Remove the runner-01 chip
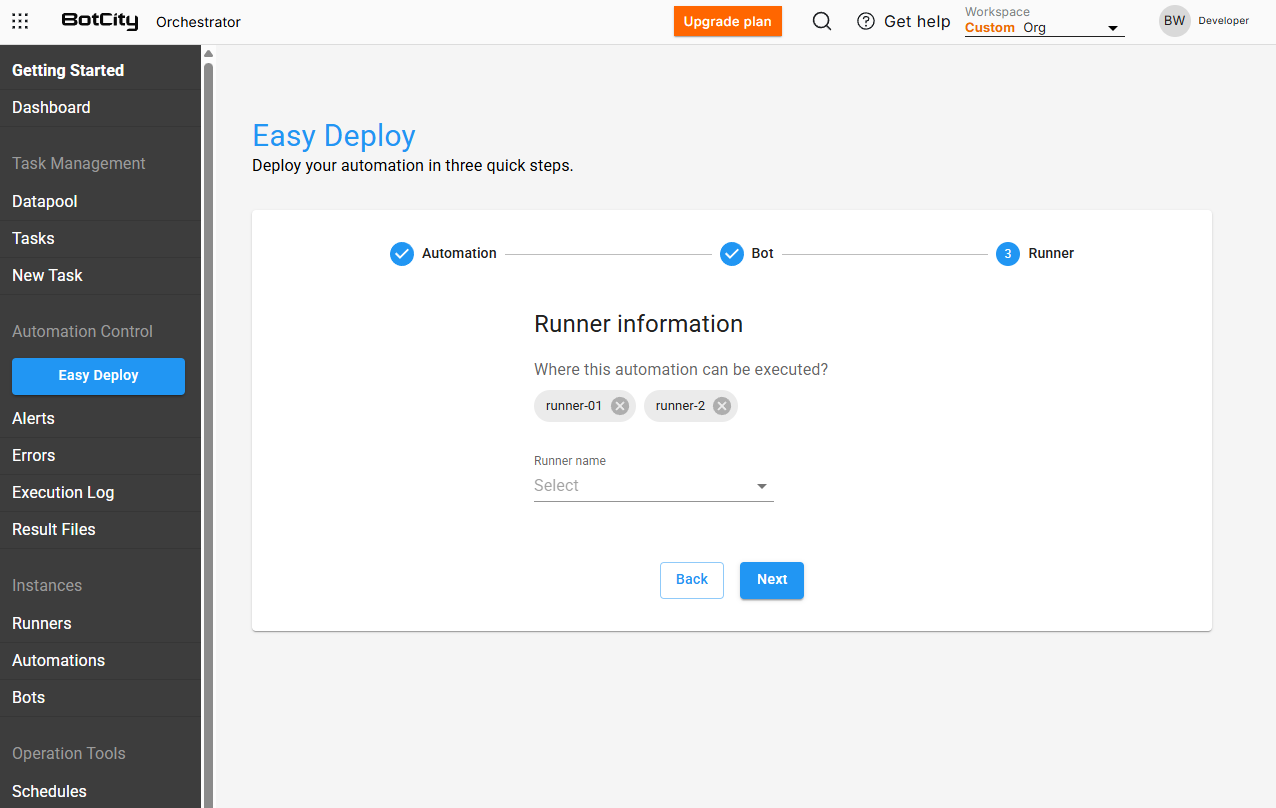 tap(620, 406)
